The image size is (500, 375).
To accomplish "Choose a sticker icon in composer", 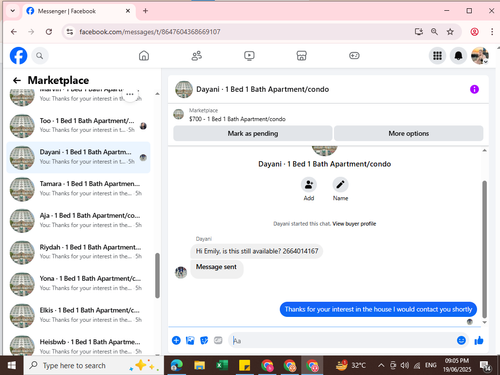I will point(204,340).
